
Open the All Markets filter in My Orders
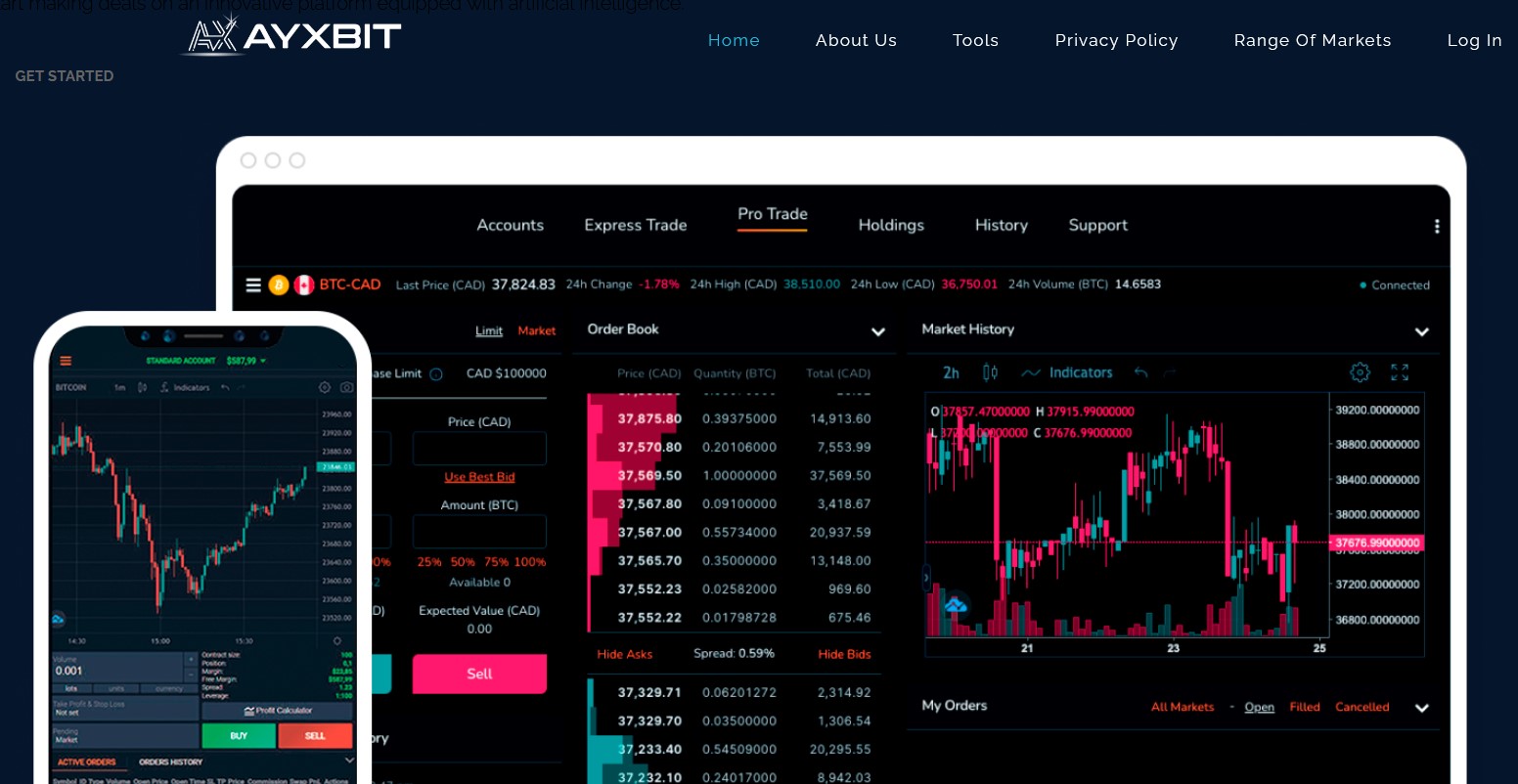[x=1183, y=707]
